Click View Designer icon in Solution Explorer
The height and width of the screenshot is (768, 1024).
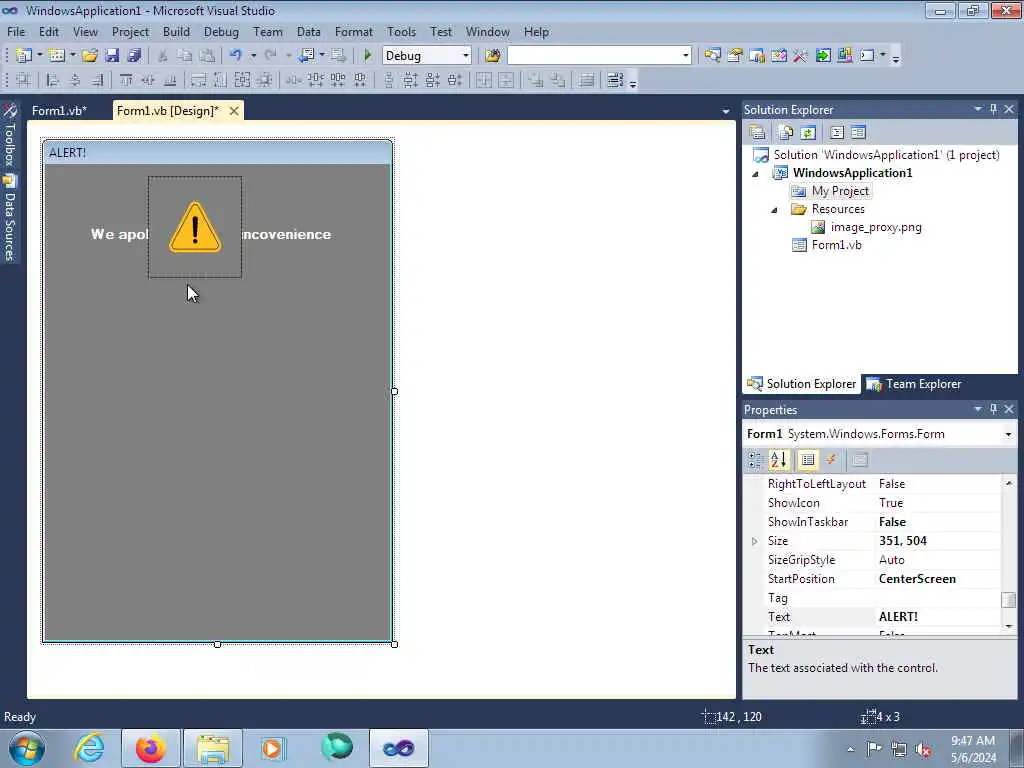(x=858, y=133)
